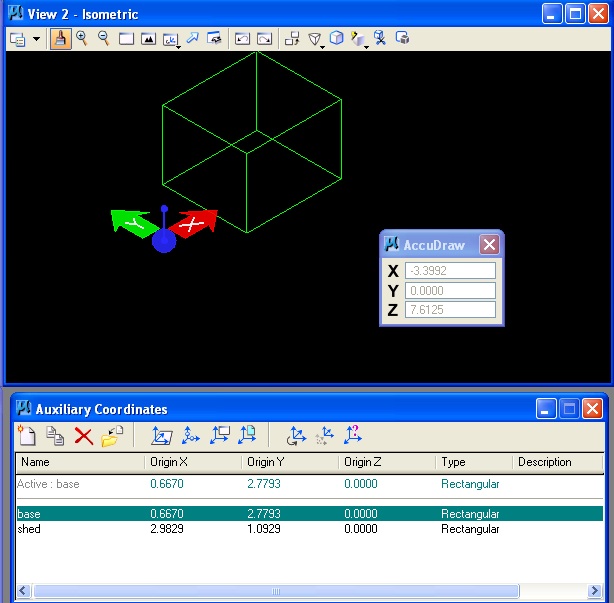
Task: Select Define ACS Aligned with Reference
Action: pos(247,435)
